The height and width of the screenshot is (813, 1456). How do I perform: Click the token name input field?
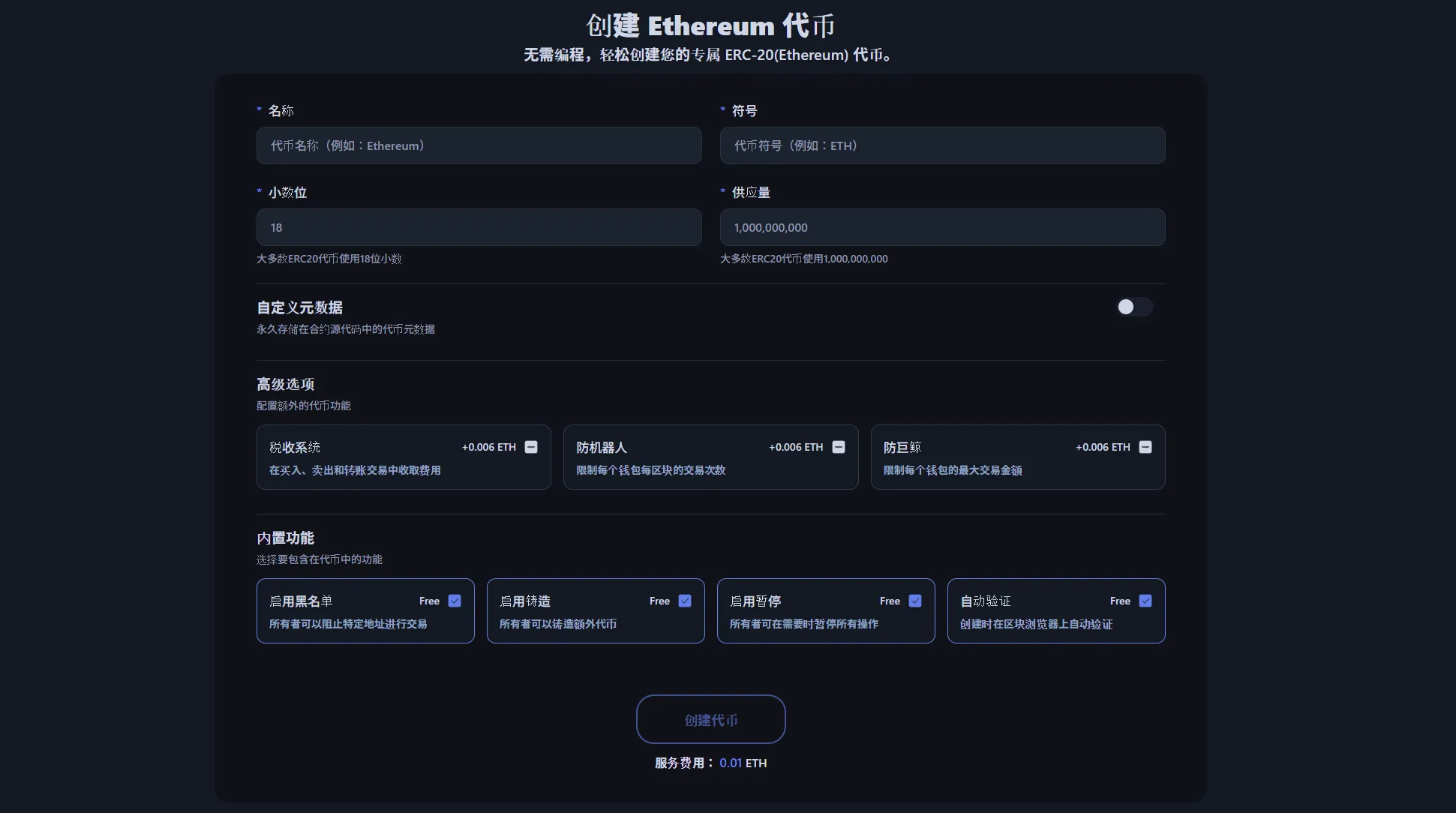(x=479, y=145)
